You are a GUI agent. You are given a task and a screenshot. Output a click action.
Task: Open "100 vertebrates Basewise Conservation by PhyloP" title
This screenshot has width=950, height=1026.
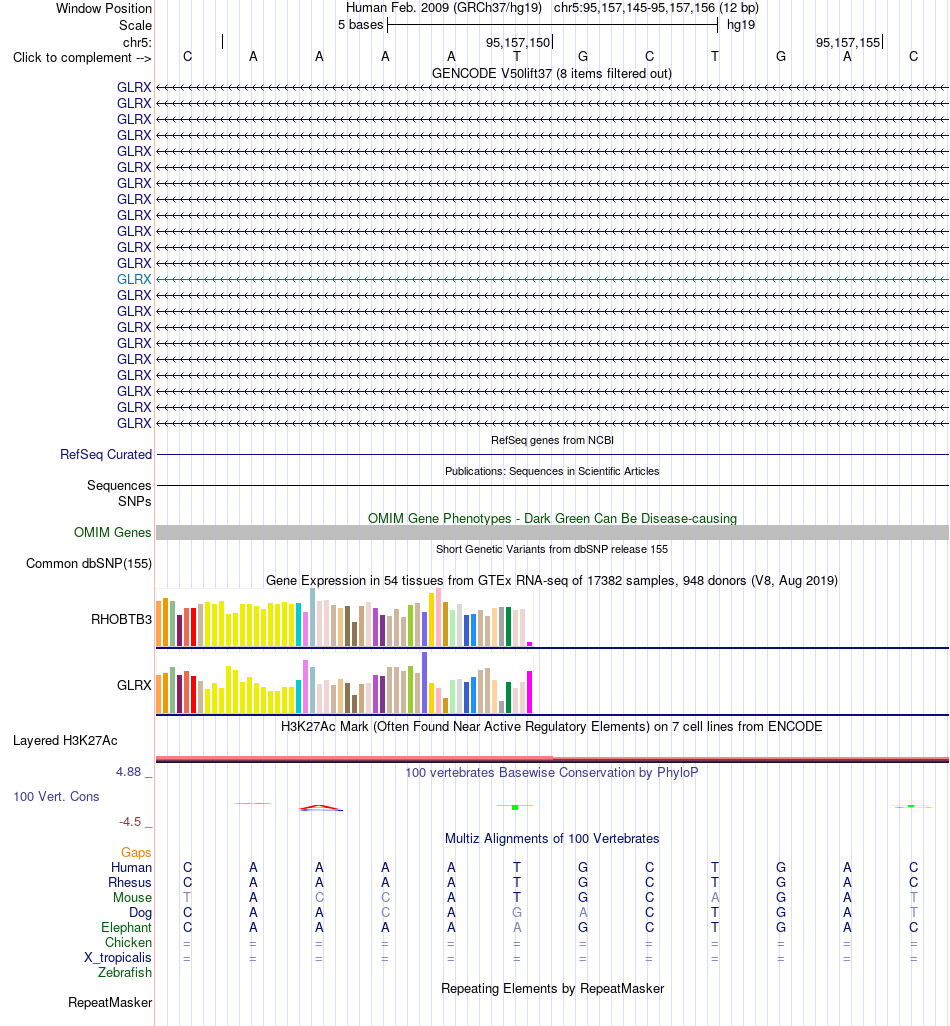552,772
